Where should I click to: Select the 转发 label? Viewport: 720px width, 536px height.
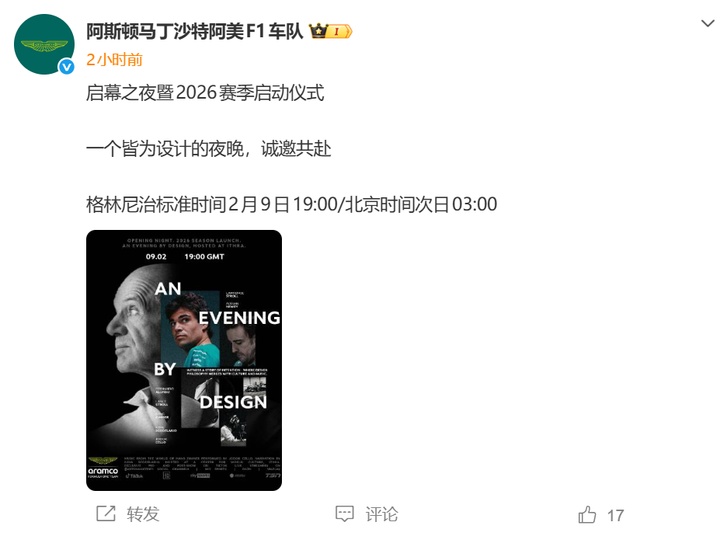[143, 514]
